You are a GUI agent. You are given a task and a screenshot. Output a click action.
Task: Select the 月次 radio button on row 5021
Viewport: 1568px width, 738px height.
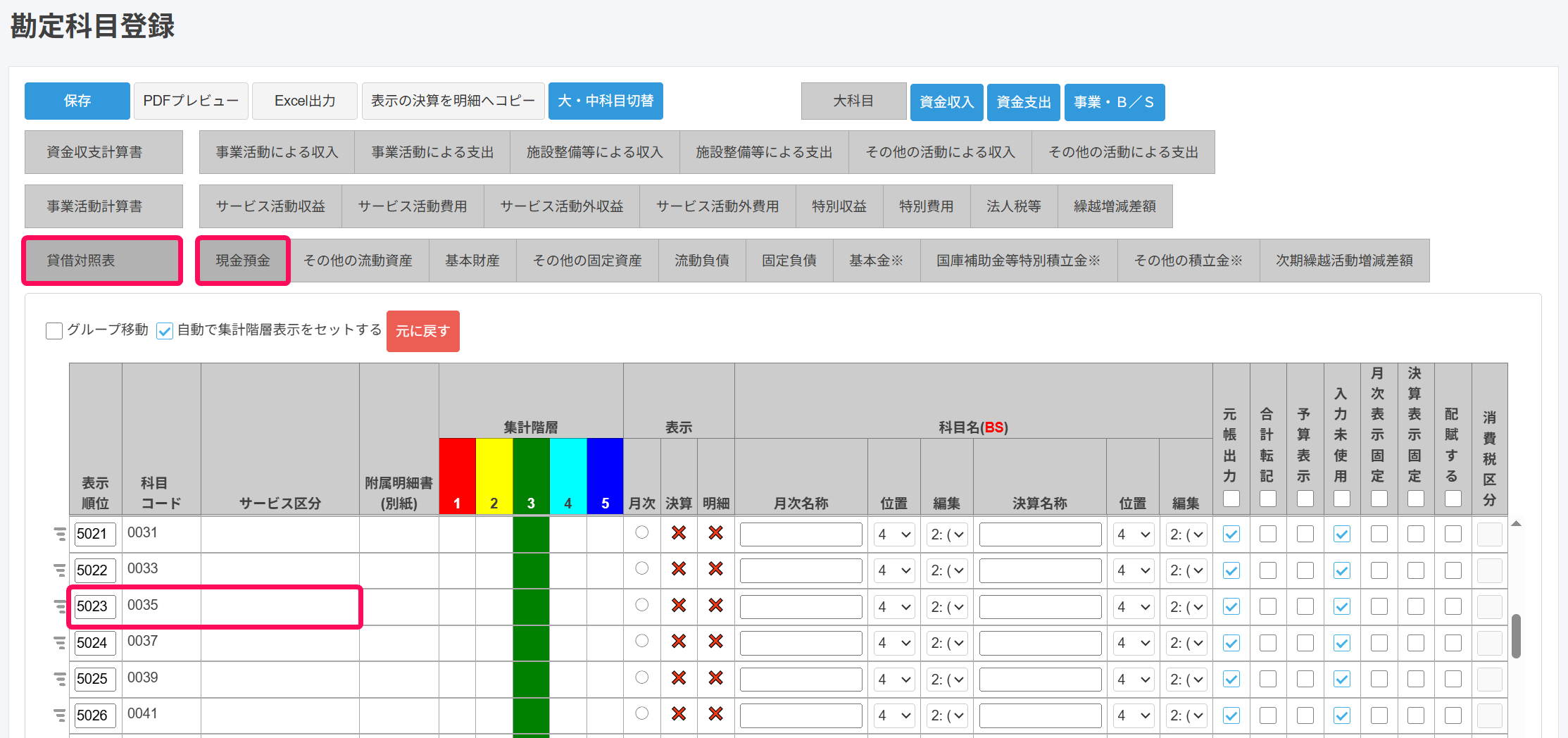pyautogui.click(x=641, y=534)
